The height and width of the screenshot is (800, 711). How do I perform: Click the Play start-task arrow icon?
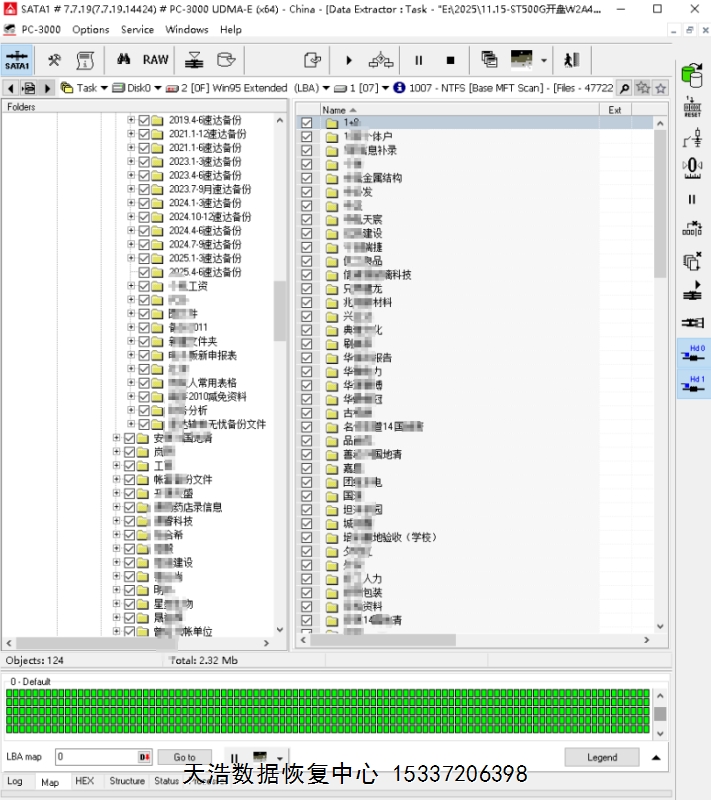pos(349,60)
